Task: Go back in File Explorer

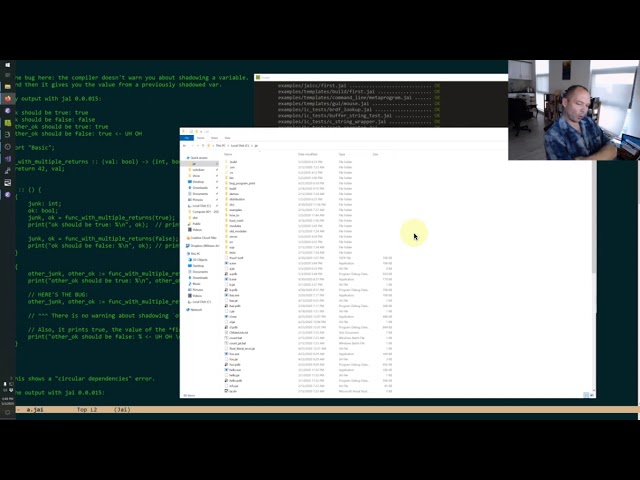Action: [x=184, y=146]
